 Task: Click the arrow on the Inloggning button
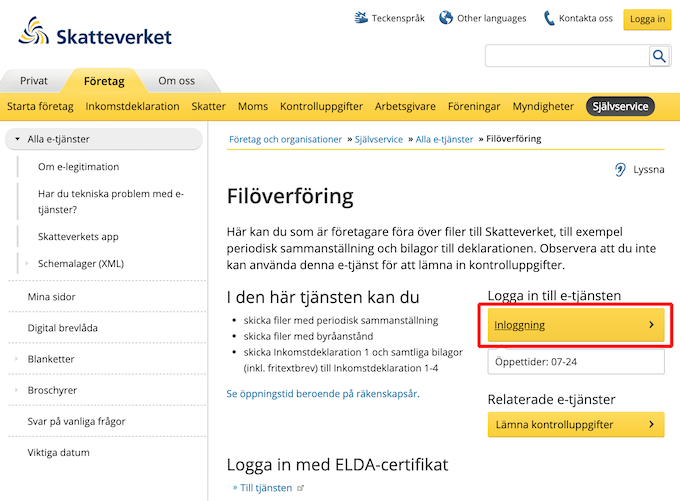pos(651,324)
